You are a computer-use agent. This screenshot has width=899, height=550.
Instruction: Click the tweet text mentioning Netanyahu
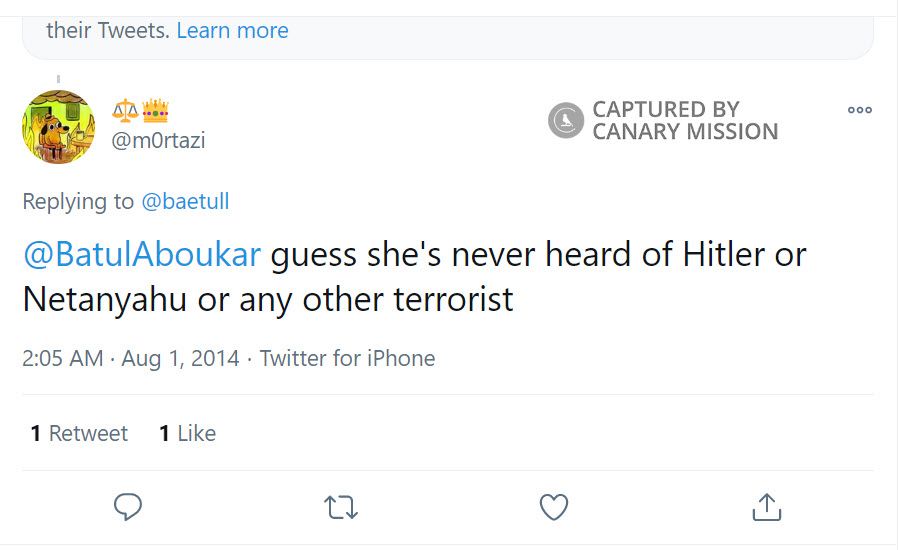tap(268, 299)
